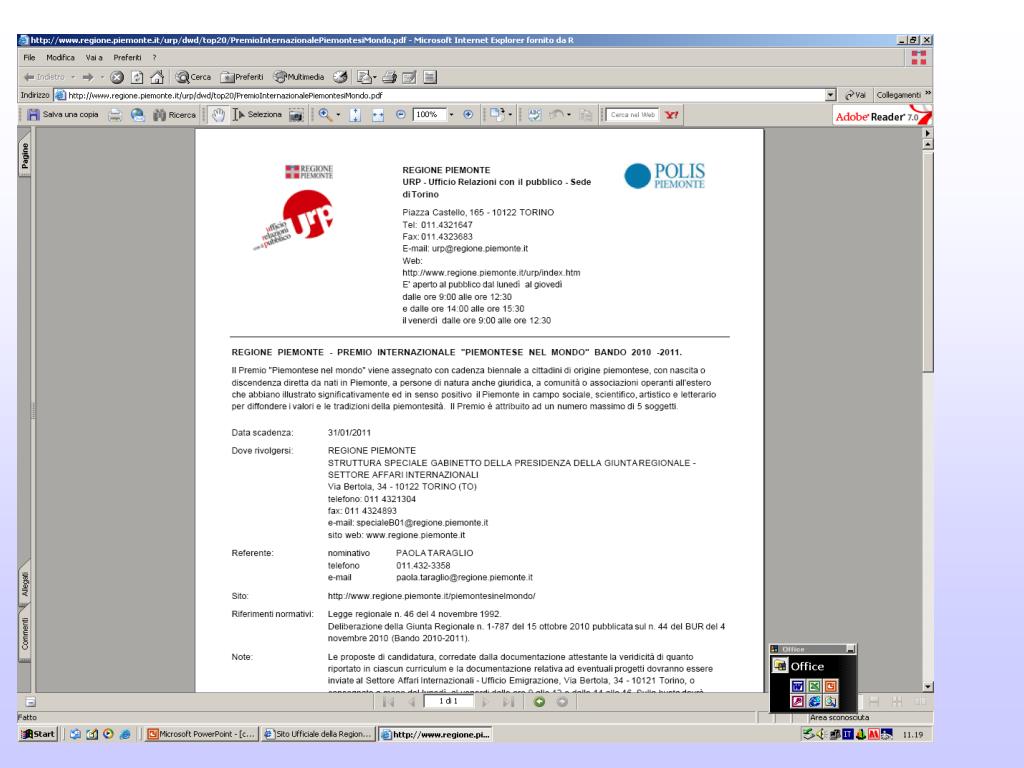This screenshot has width=1024, height=768.
Task: Click email urp@regione.piemonte.it in the document
Action: [x=479, y=248]
